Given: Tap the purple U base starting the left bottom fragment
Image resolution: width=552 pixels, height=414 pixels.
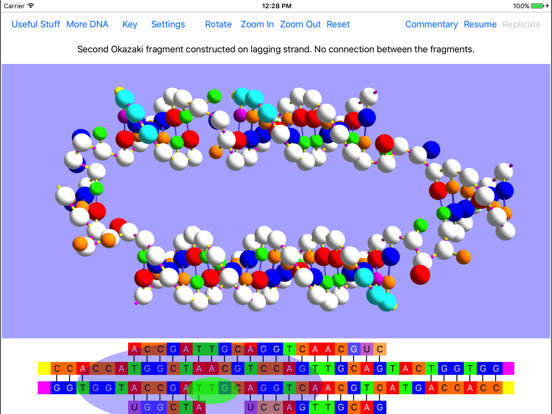Looking at the screenshot, I should pos(134,407).
